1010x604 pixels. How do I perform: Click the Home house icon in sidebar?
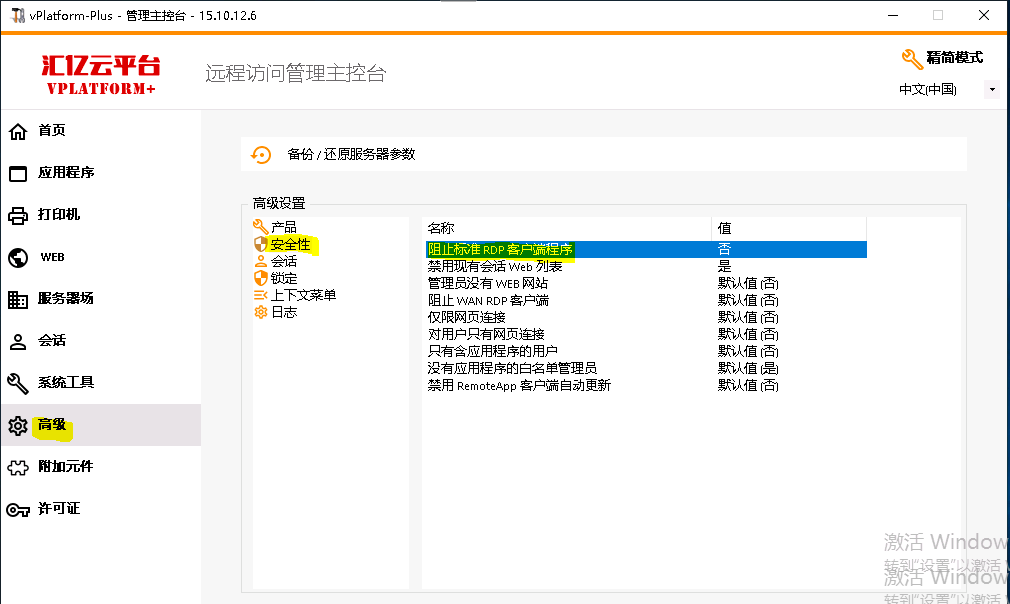[17, 131]
